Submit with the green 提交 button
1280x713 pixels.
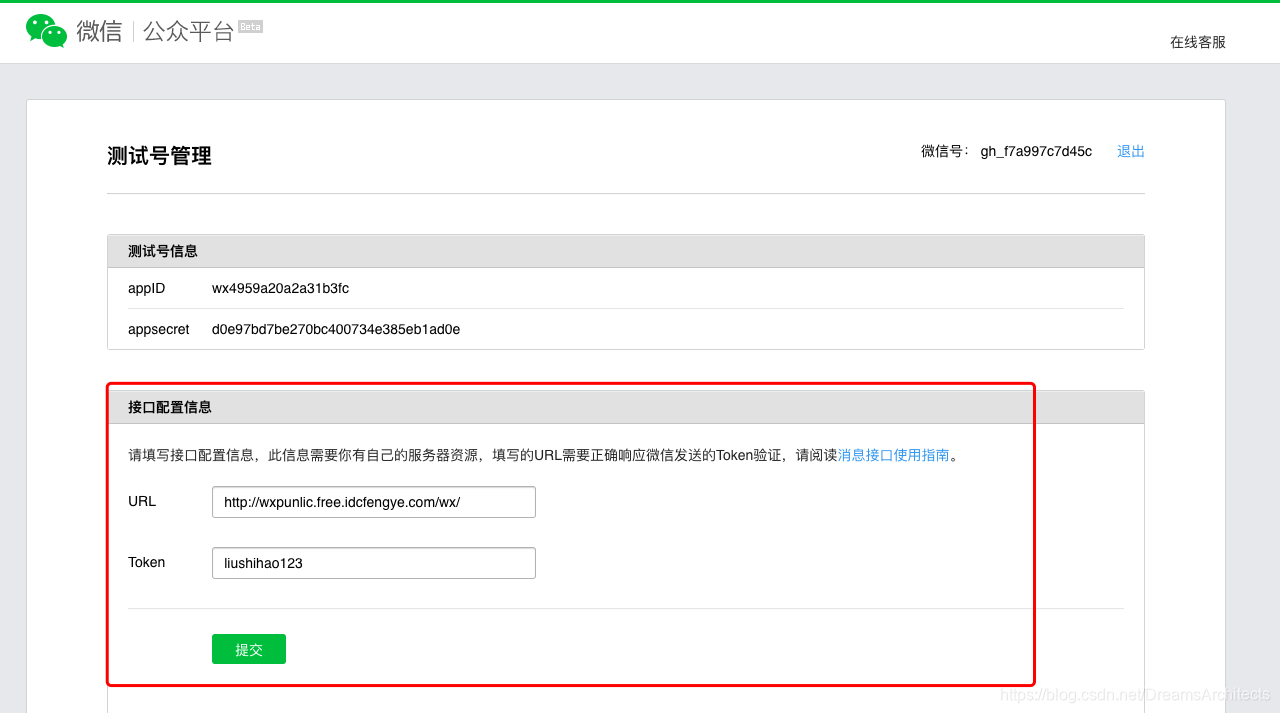tap(249, 649)
